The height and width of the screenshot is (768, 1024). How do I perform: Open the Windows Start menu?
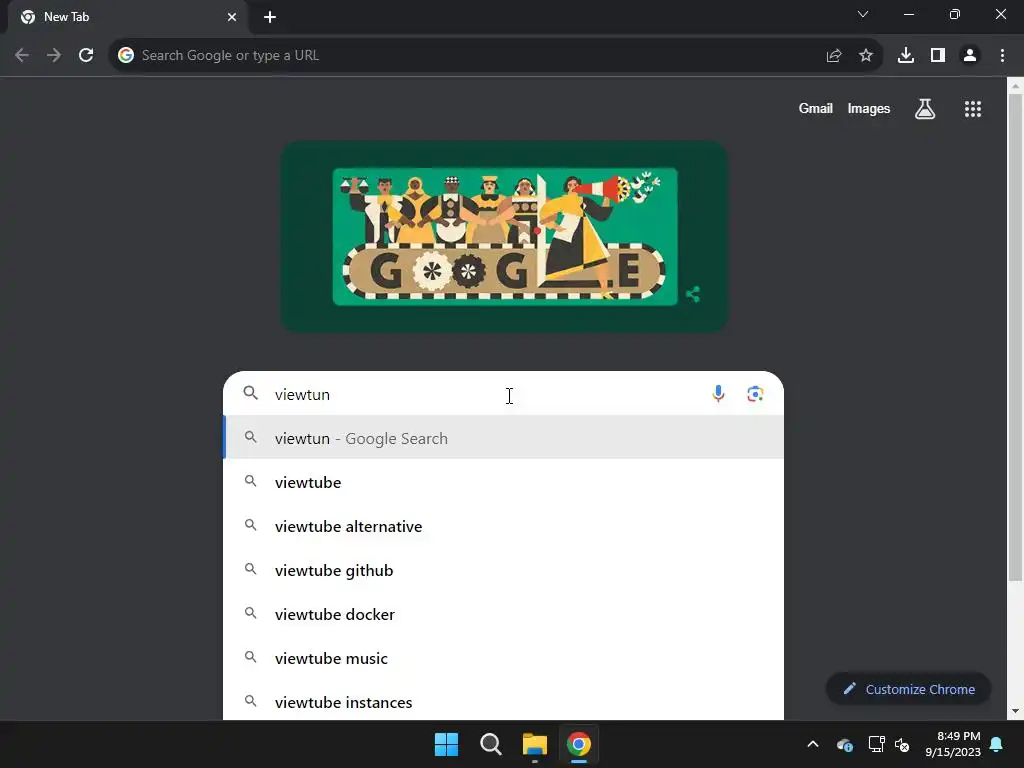pyautogui.click(x=447, y=744)
